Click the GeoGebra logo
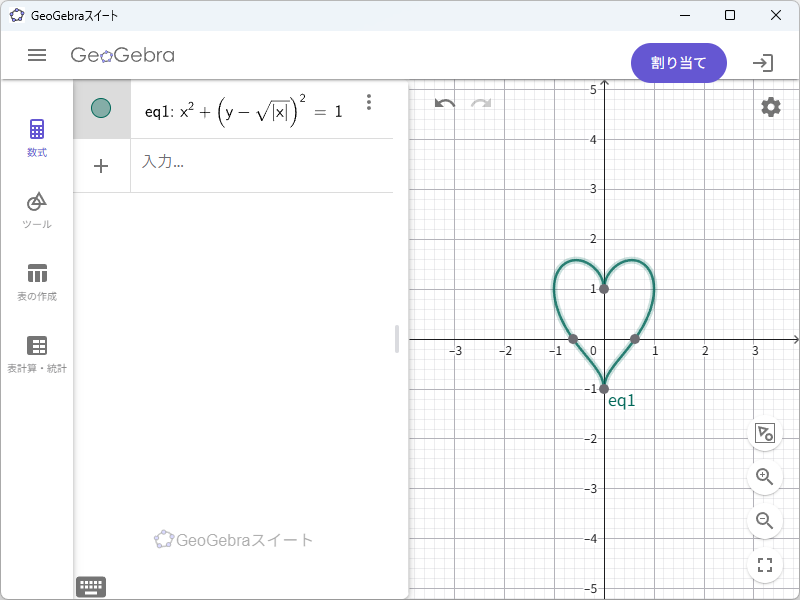This screenshot has width=800, height=600. 122,55
